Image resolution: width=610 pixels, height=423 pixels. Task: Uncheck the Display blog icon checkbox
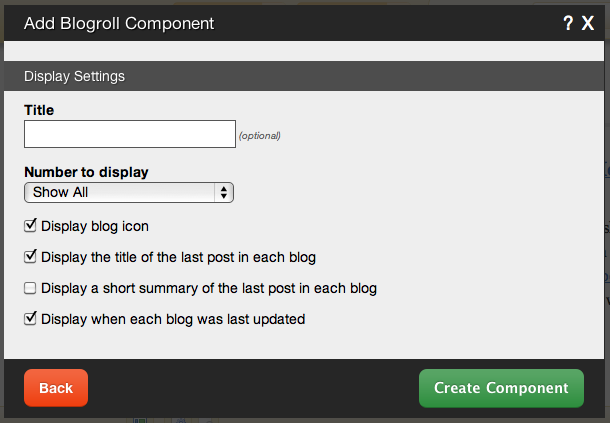click(x=31, y=226)
